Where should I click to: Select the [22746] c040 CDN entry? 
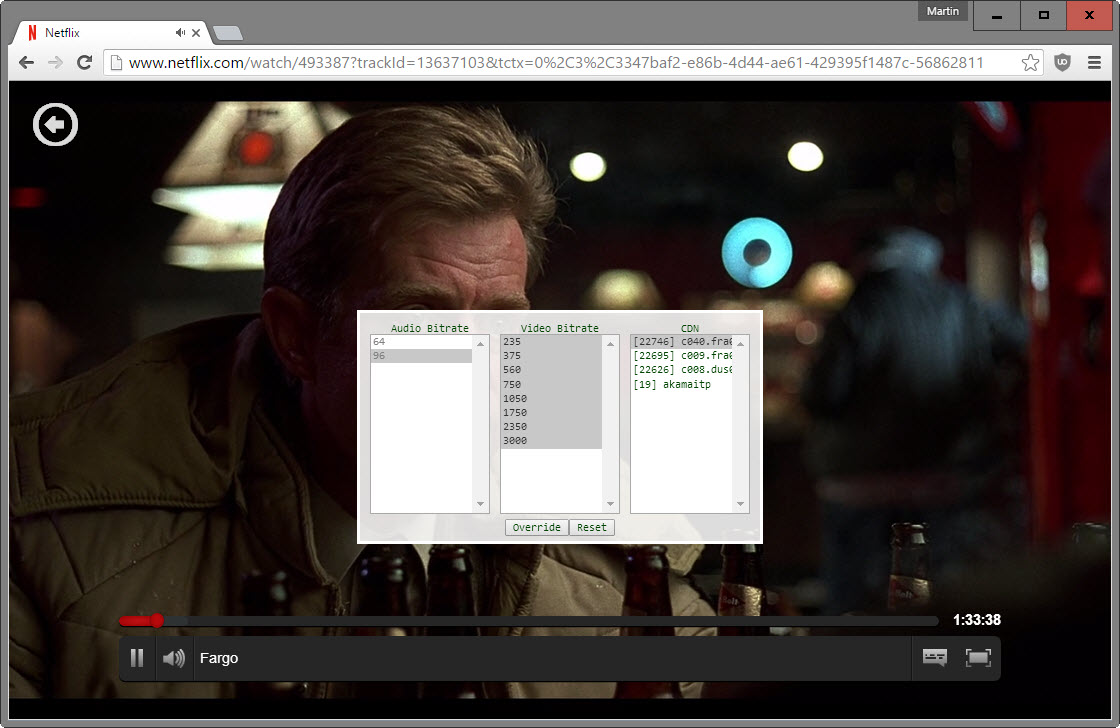[682, 342]
